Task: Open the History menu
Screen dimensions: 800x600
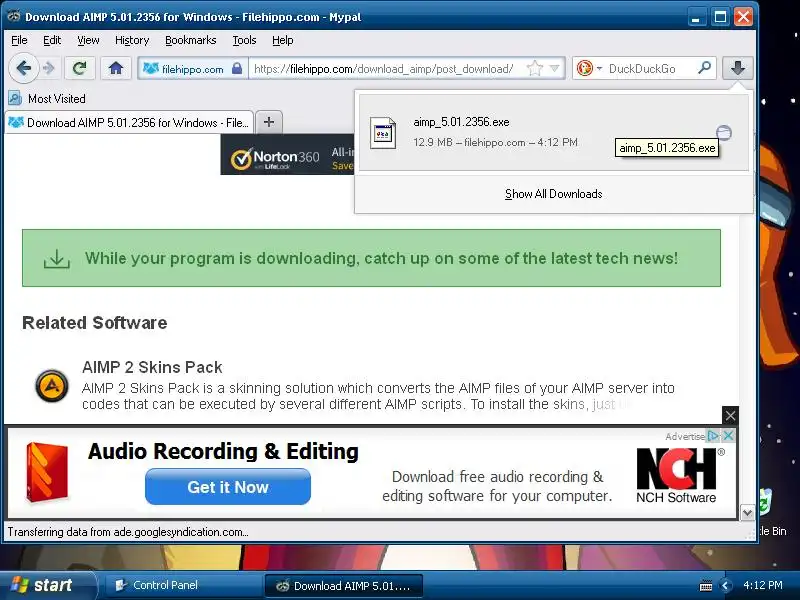Action: coord(132,40)
